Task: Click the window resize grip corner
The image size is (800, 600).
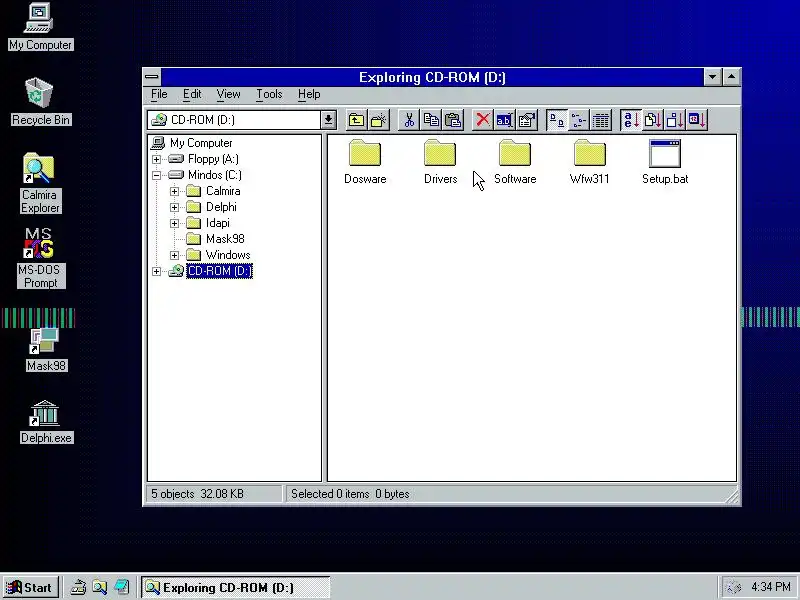Action: coord(732,496)
